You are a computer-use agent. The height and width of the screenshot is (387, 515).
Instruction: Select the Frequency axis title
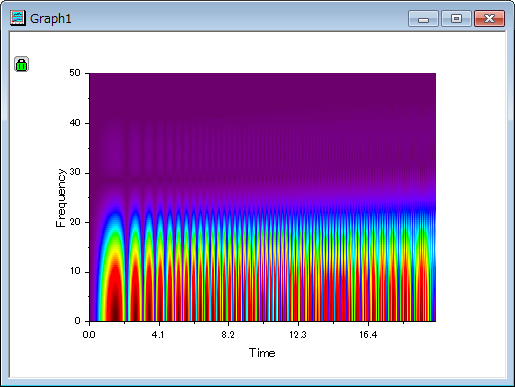point(61,198)
